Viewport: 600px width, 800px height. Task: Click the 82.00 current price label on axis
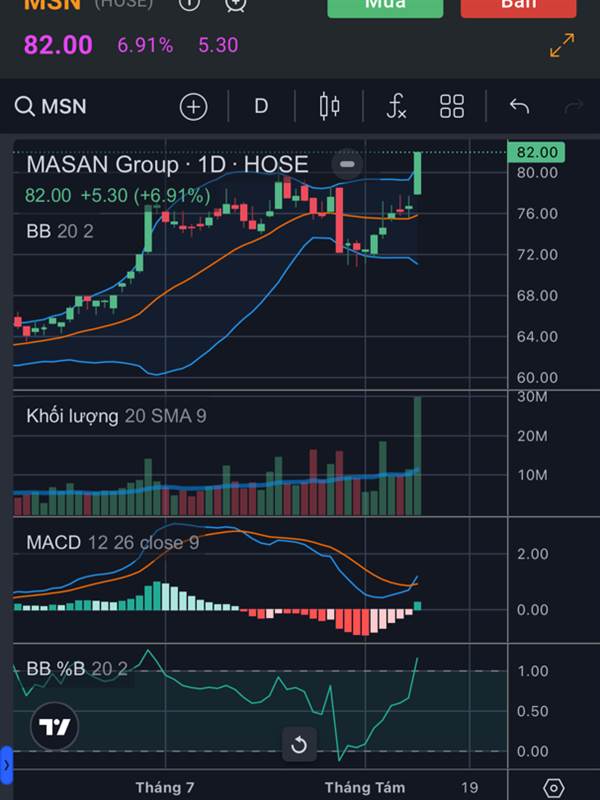click(x=537, y=152)
